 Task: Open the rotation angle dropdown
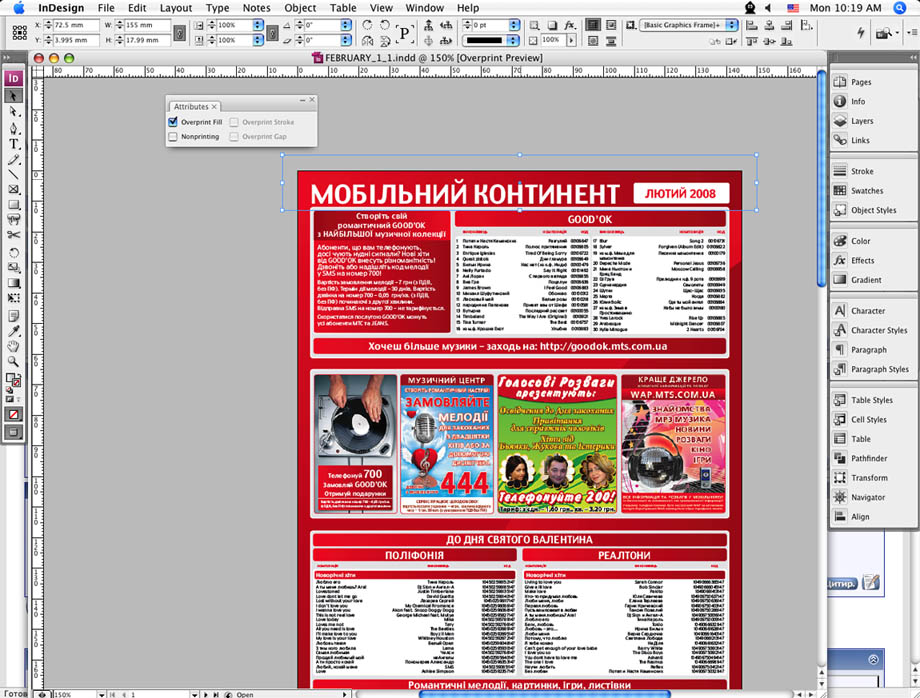pos(346,25)
